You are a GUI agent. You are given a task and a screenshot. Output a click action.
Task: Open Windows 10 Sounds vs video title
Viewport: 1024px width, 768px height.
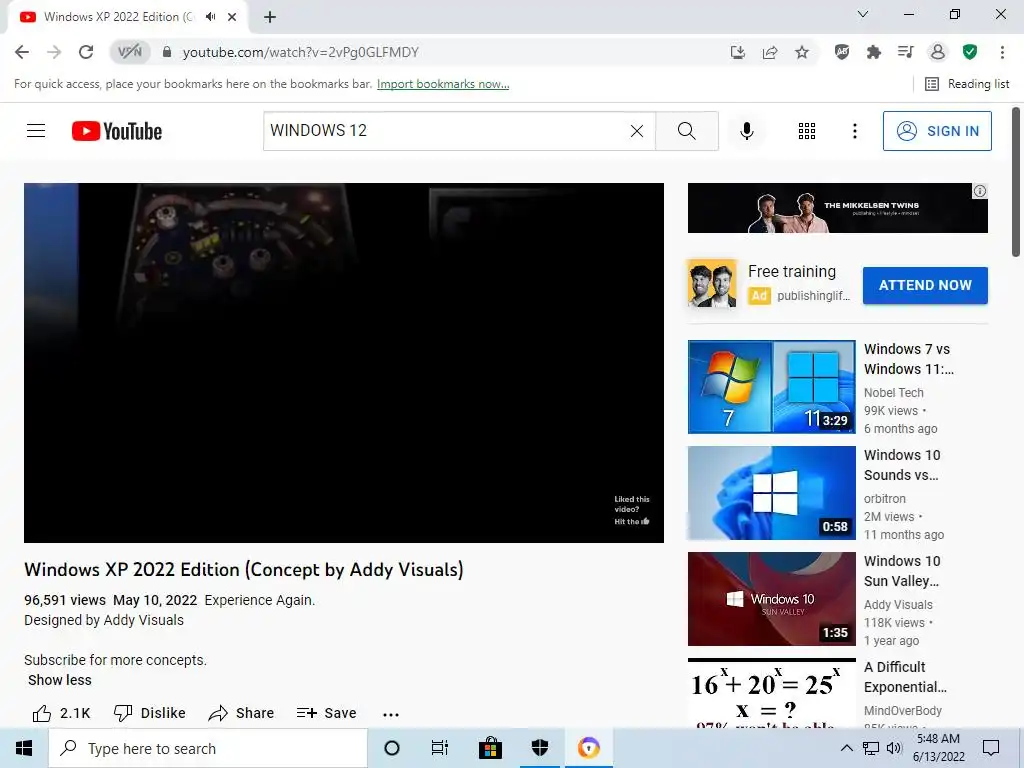click(x=902, y=465)
